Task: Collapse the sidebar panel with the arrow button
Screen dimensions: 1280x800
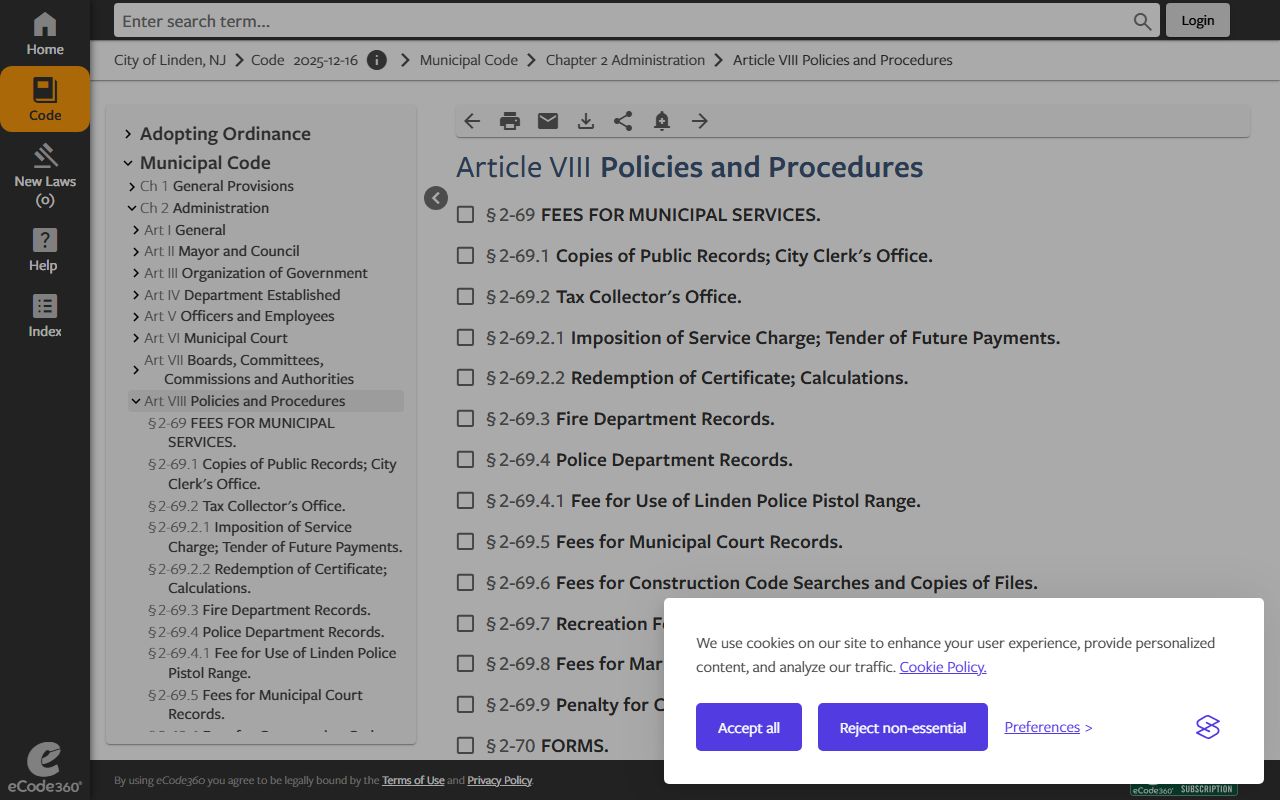Action: coord(436,198)
